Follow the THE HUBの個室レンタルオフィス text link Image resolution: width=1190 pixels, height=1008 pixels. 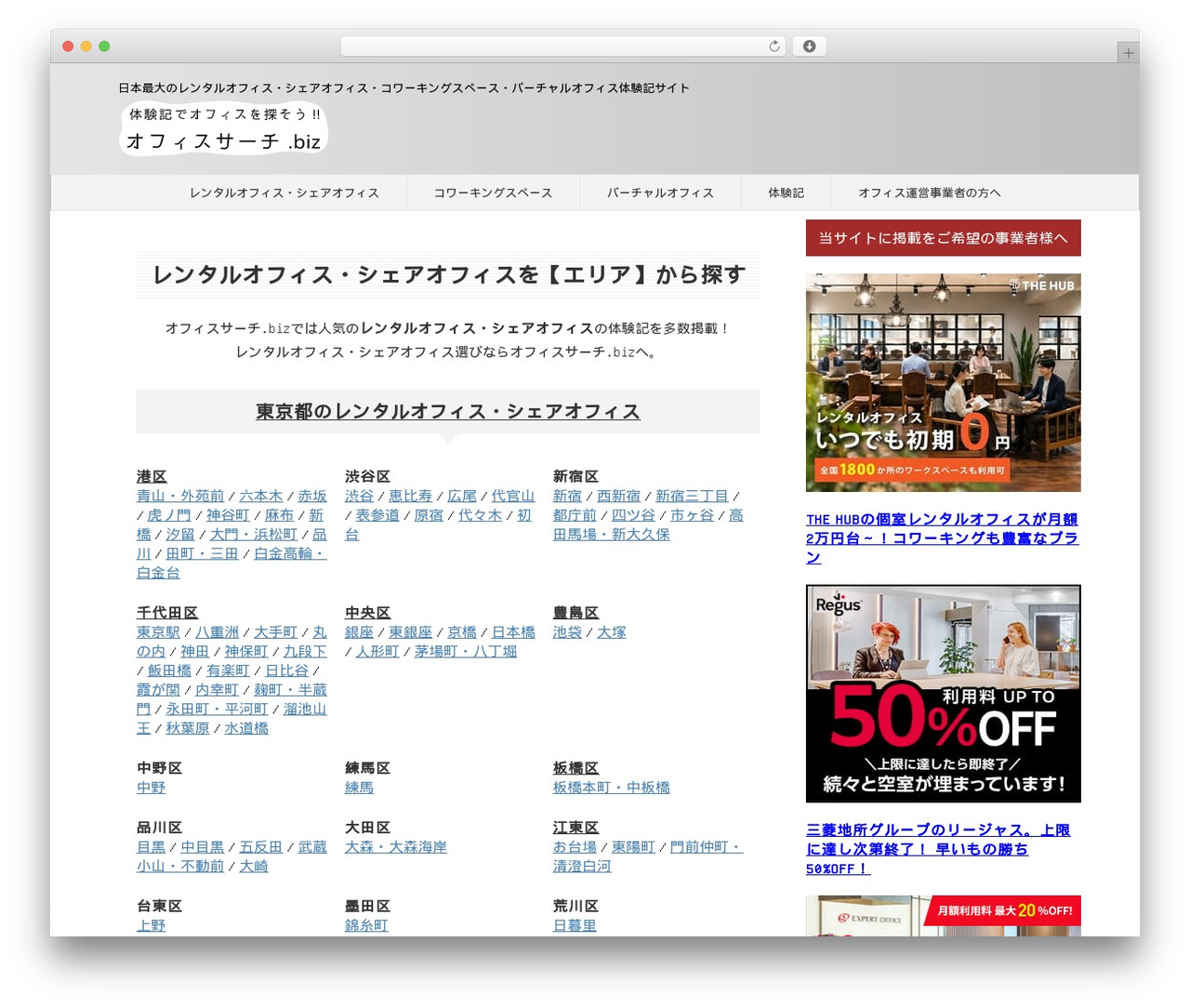pos(942,538)
